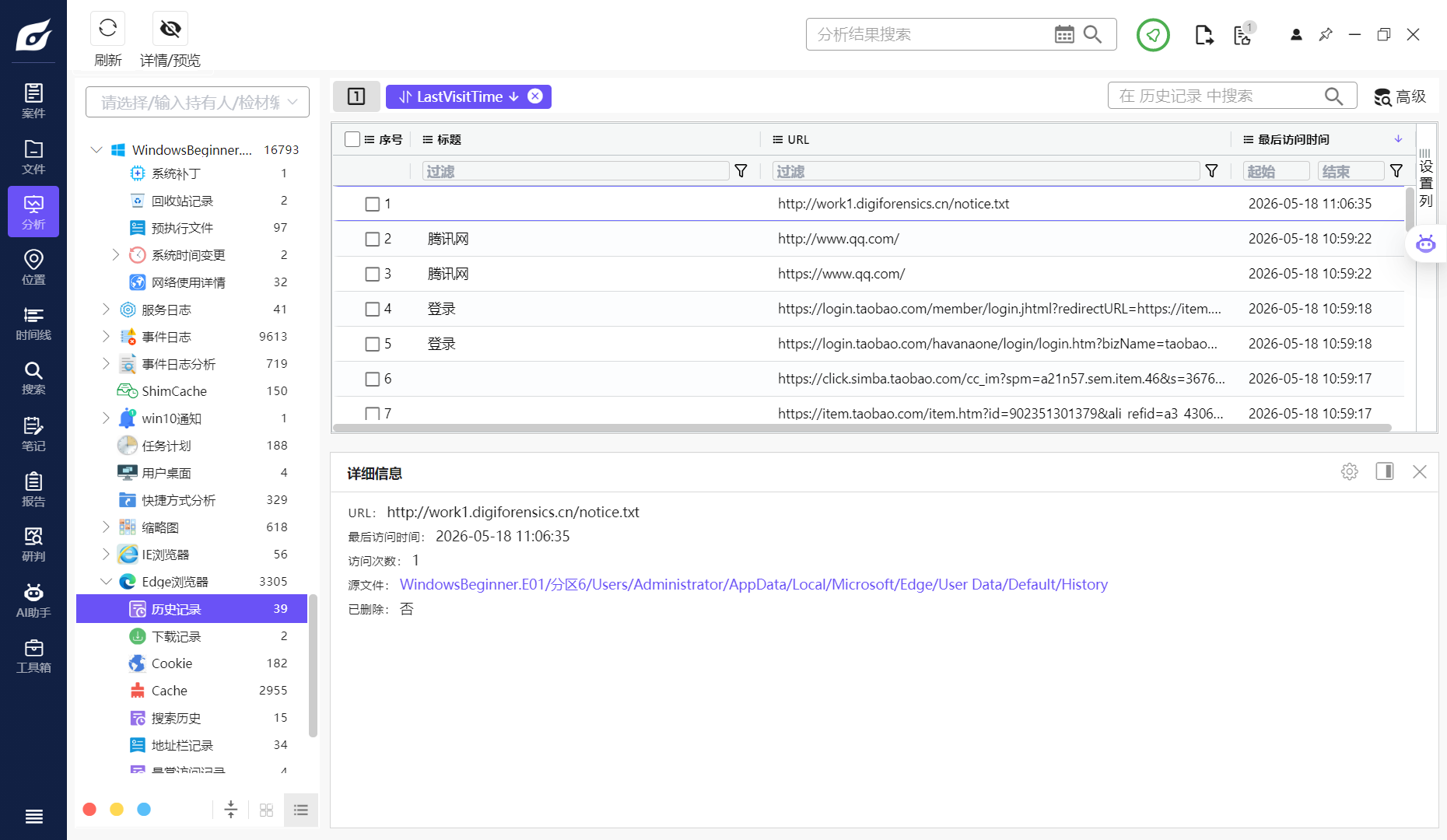Open calendar date picker in analysis search
1447x840 pixels.
pos(1064,34)
